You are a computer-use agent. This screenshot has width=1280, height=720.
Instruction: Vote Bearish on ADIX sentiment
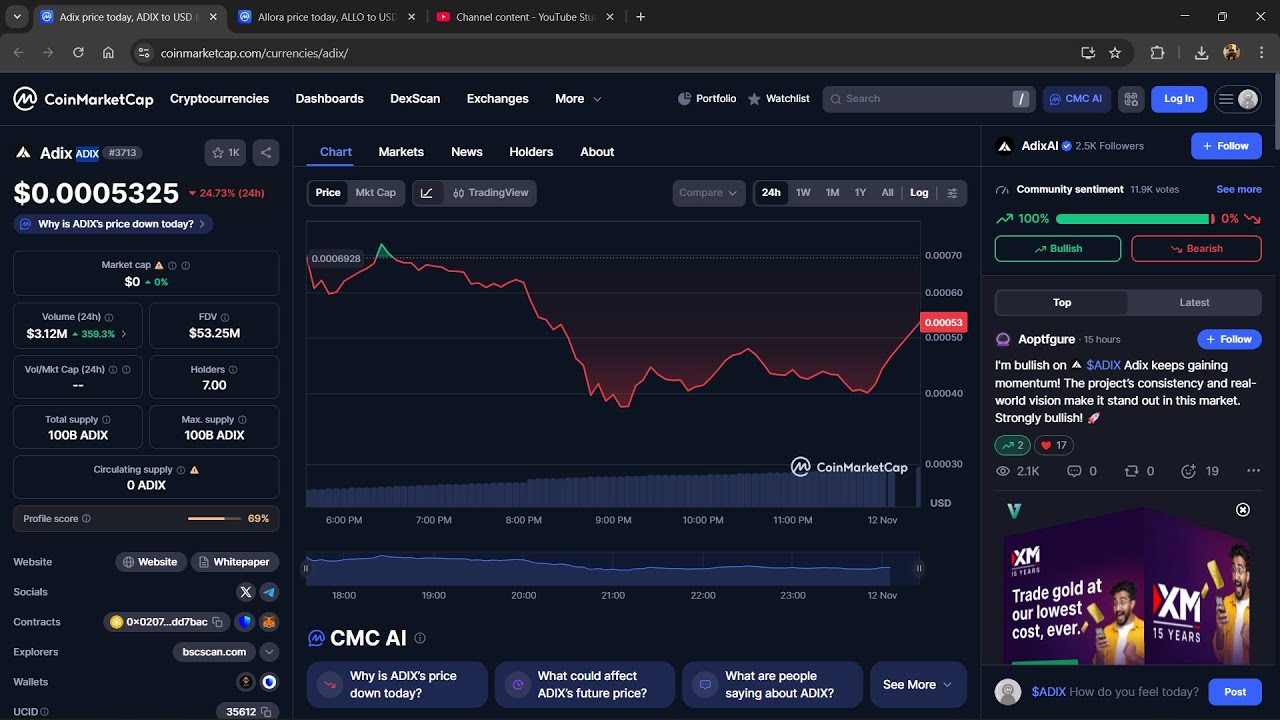[x=1196, y=249]
